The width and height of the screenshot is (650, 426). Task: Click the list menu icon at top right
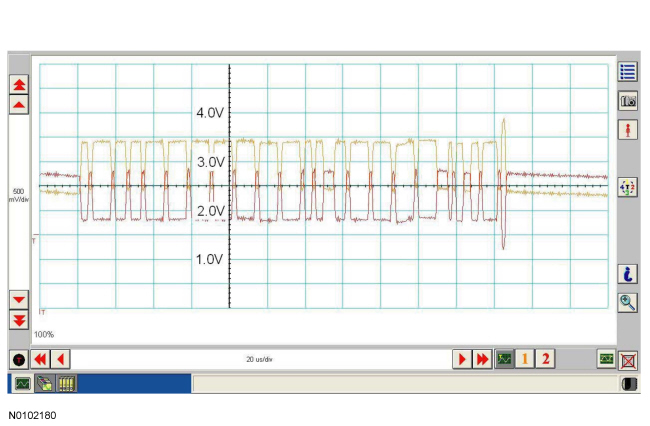pos(628,71)
